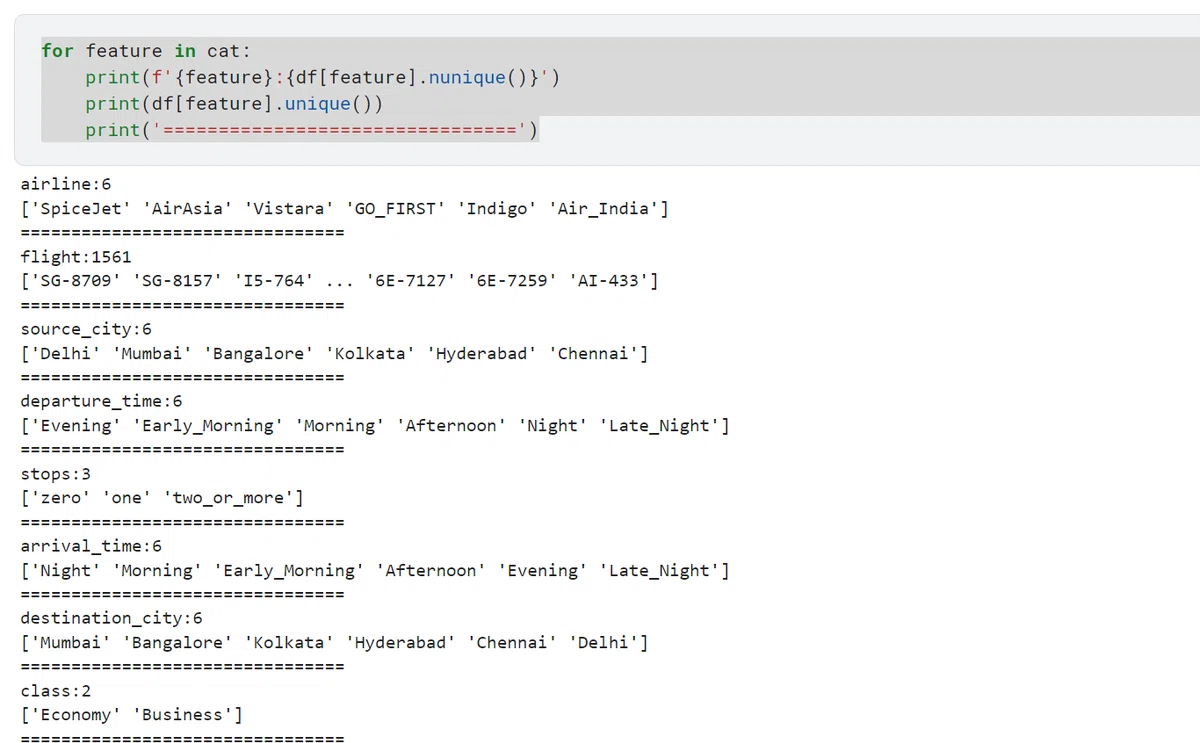
Task: Click the 'flight:1561' output line
Action: coord(76,257)
